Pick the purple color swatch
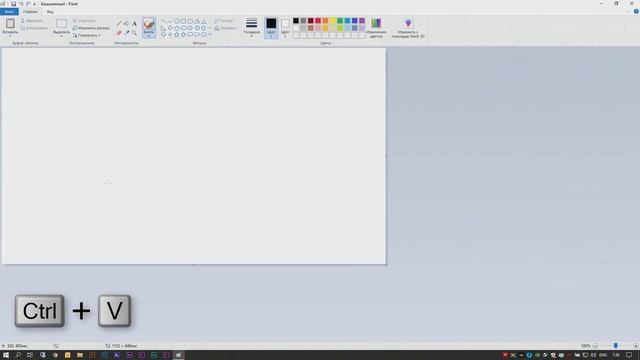Image resolution: width=640 pixels, height=360 pixels. [x=362, y=21]
